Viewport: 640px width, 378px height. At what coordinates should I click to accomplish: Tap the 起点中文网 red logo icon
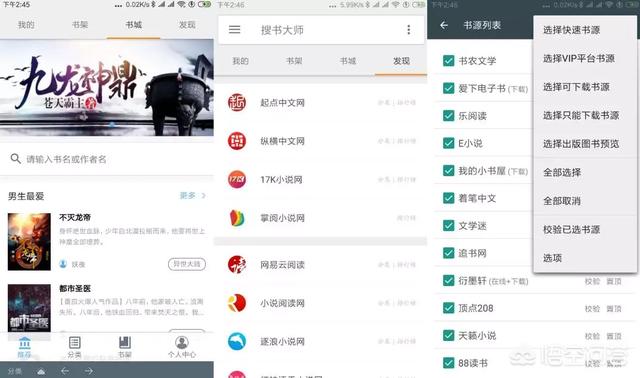coord(237,102)
